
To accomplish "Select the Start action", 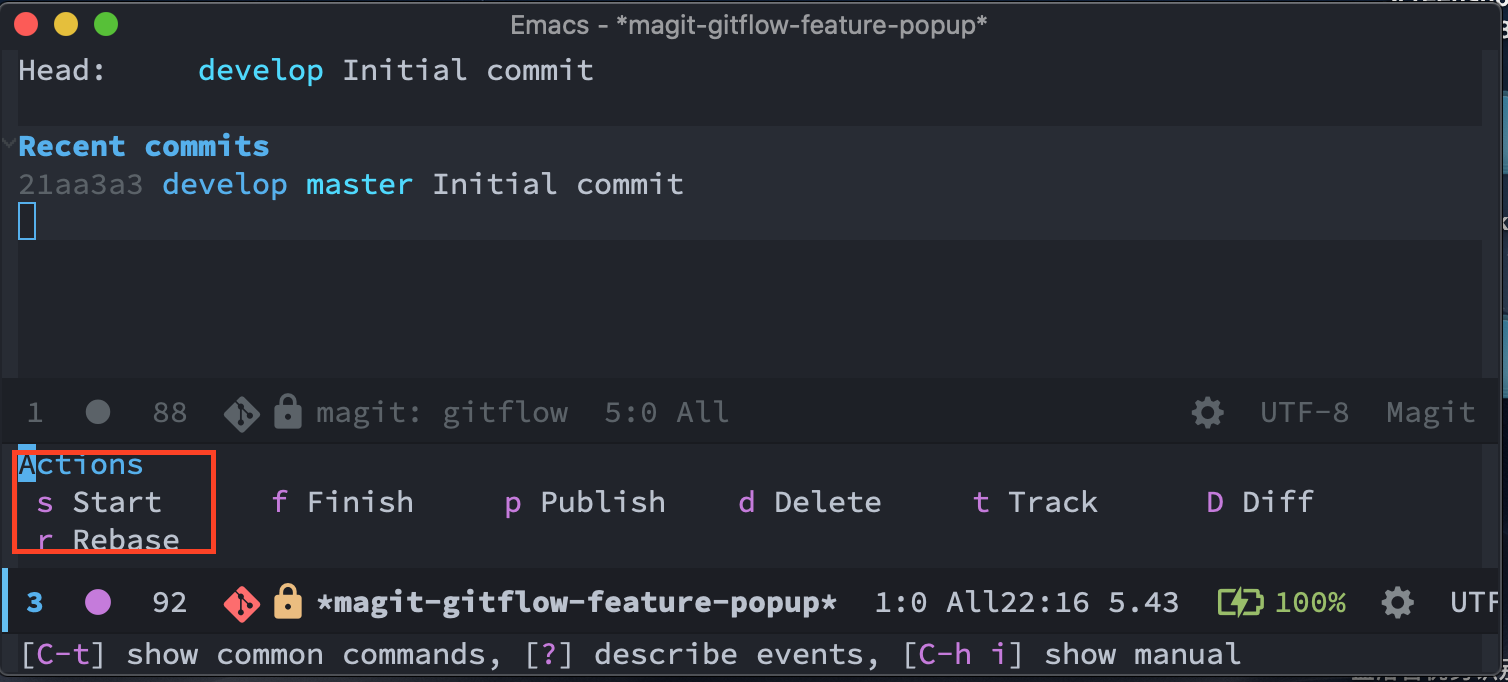I will pos(99,501).
